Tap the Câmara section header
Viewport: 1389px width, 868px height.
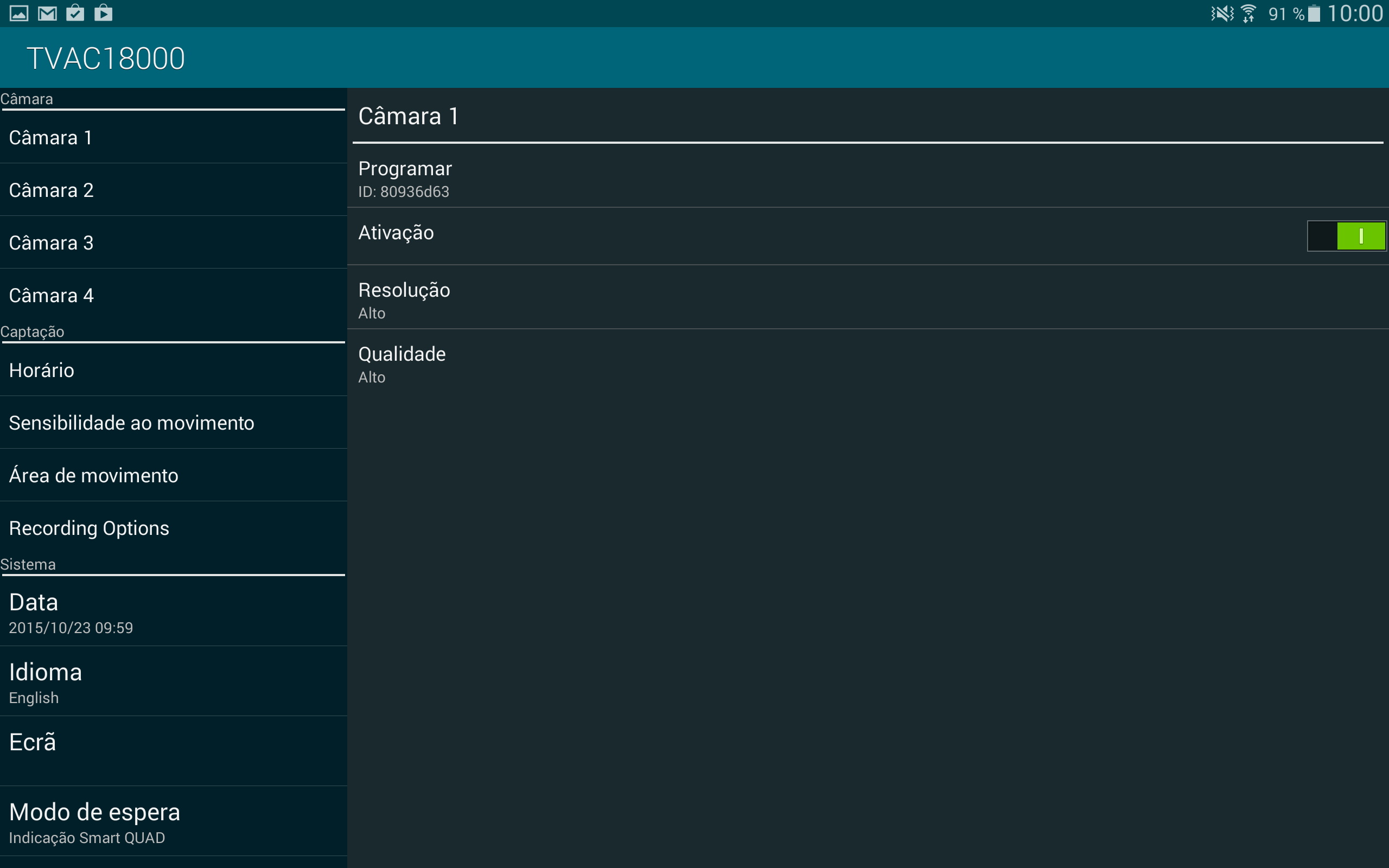tap(27, 99)
